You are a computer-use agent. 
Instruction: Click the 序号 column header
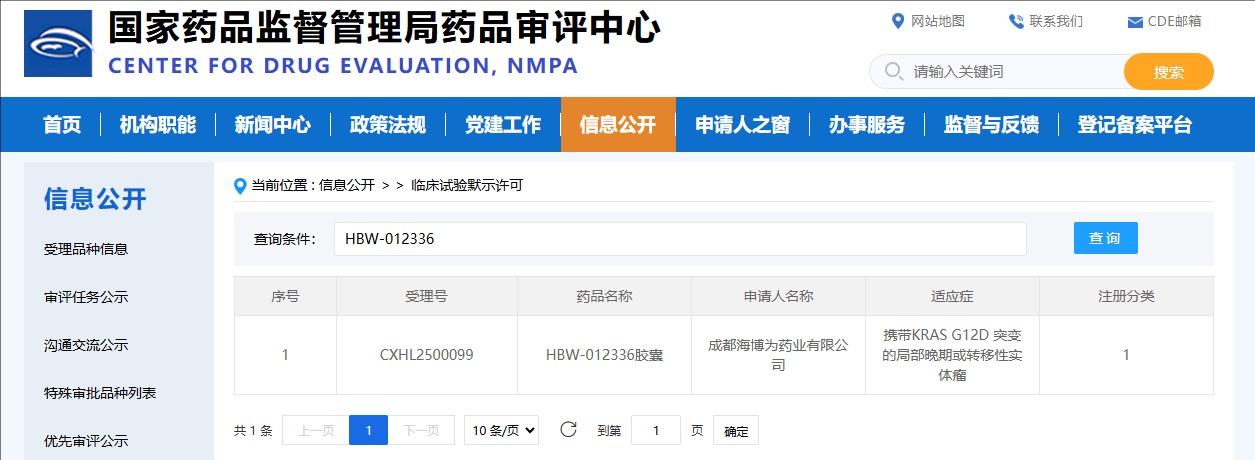coord(285,297)
